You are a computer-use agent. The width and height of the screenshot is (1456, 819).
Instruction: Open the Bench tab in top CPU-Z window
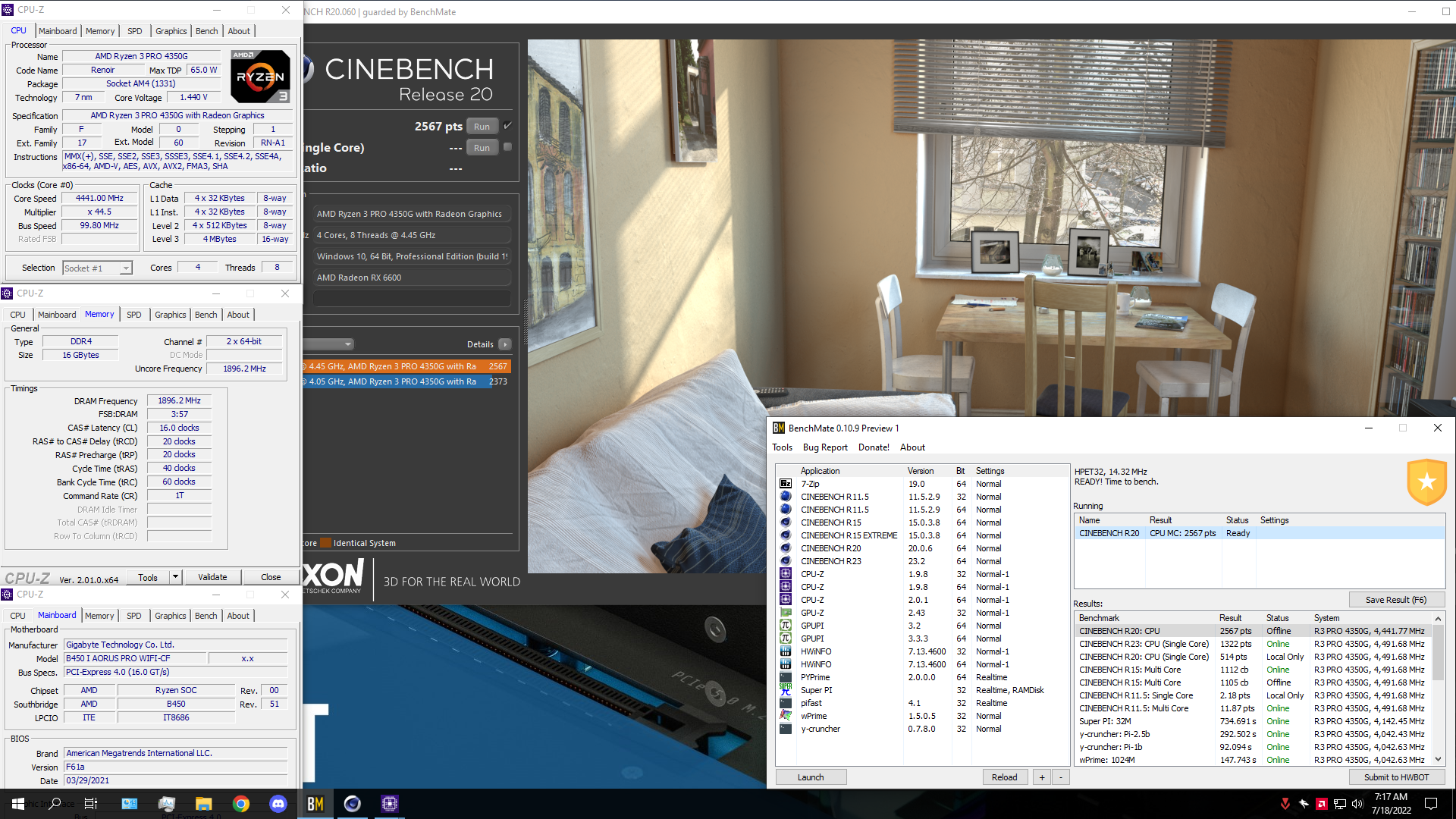click(x=207, y=31)
